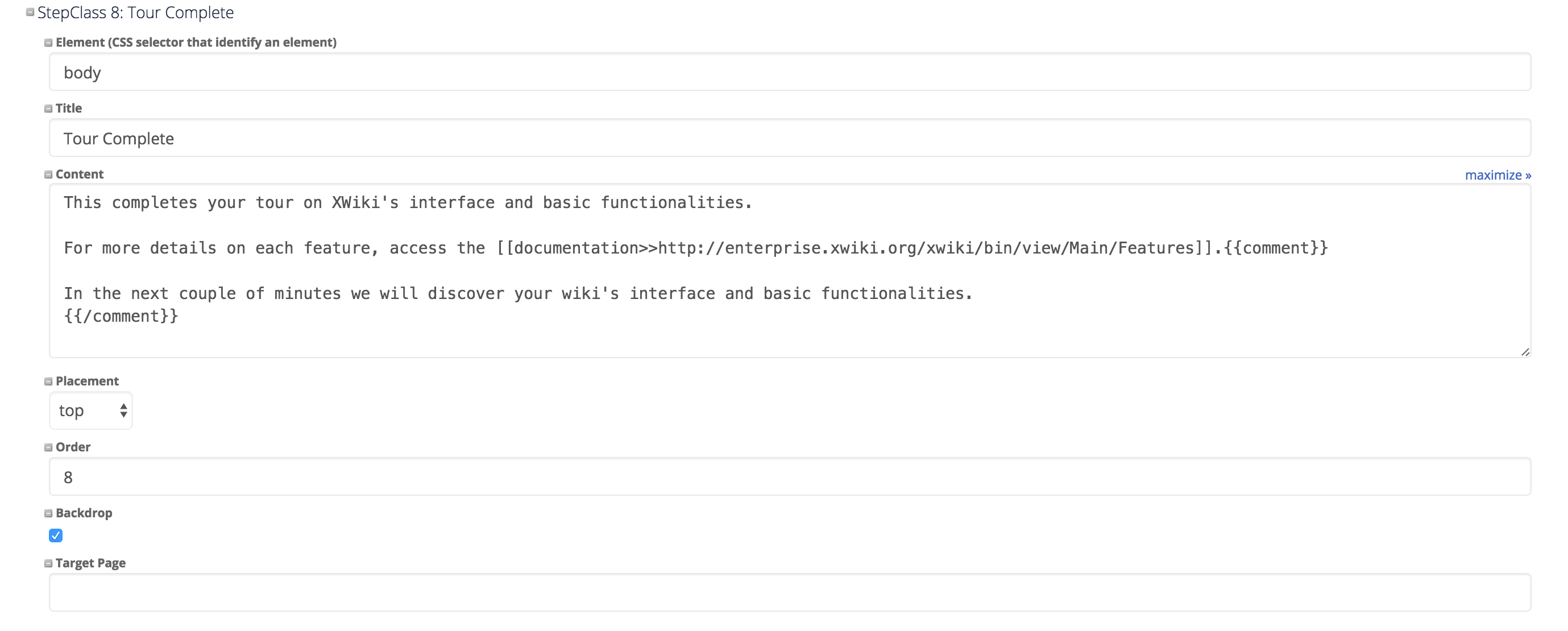Click the StepClass 8: Tour Complete heading
Screen dimensions: 1568x631
136,12
